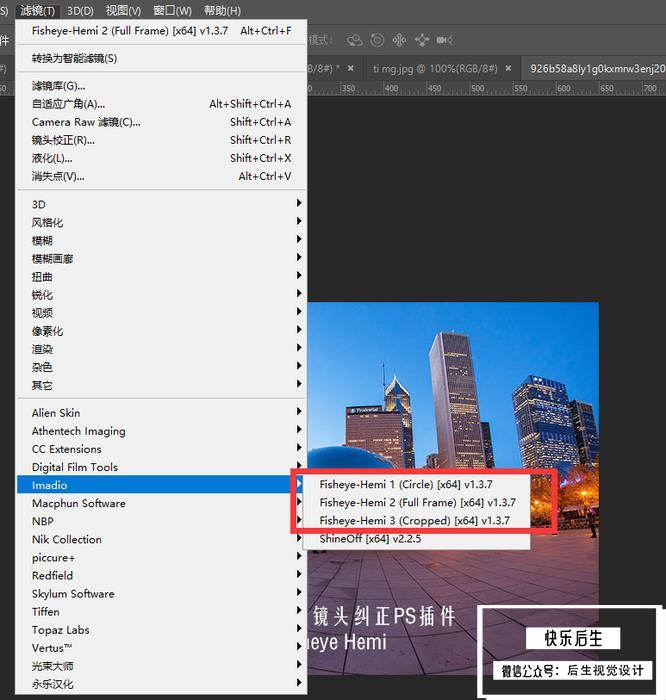Expand the Tiffen plugin submenu
This screenshot has width=666, height=700.
[161, 612]
